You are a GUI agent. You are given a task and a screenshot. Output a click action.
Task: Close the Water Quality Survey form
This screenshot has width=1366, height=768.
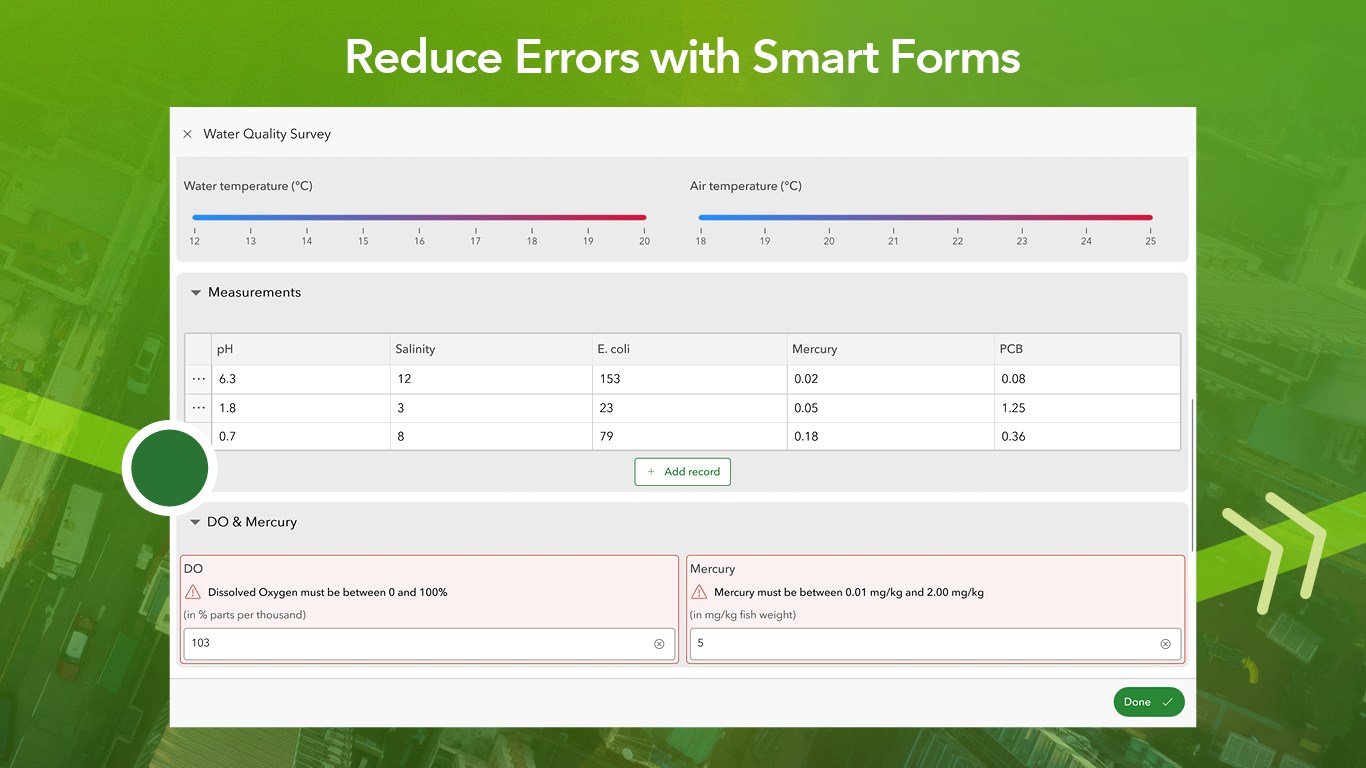coord(187,134)
